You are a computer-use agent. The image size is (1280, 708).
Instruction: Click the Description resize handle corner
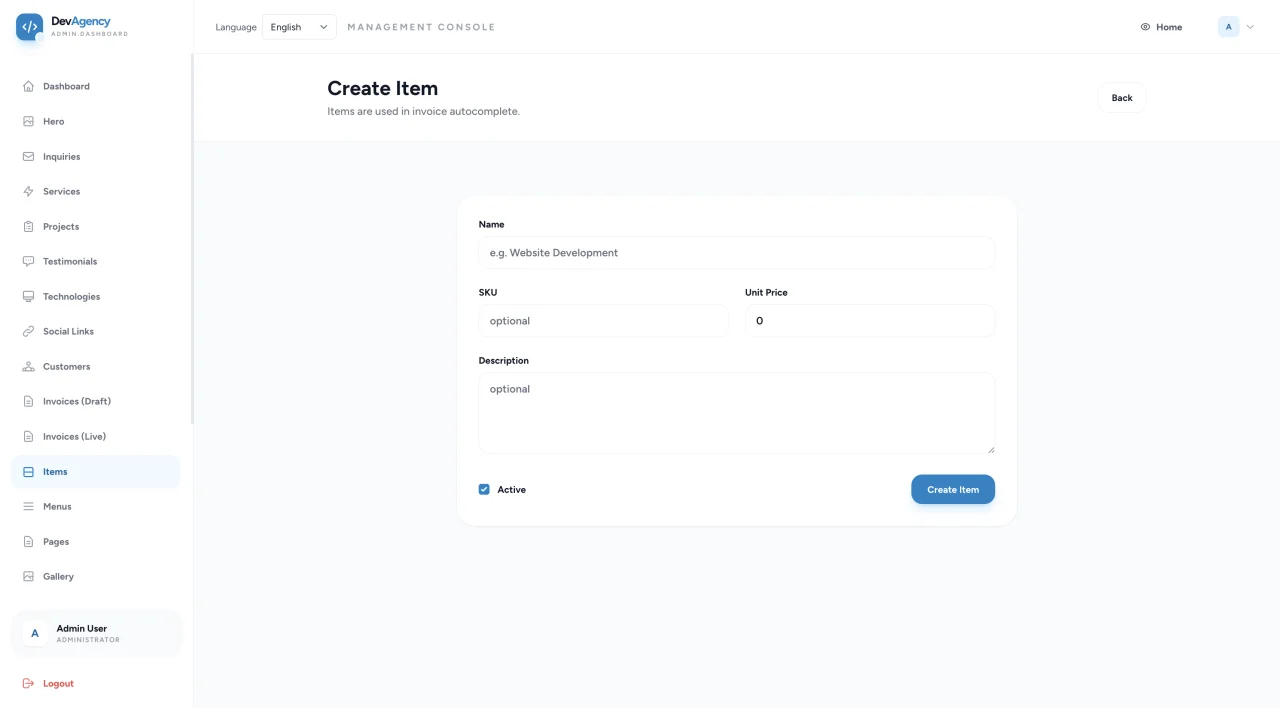[x=990, y=449]
